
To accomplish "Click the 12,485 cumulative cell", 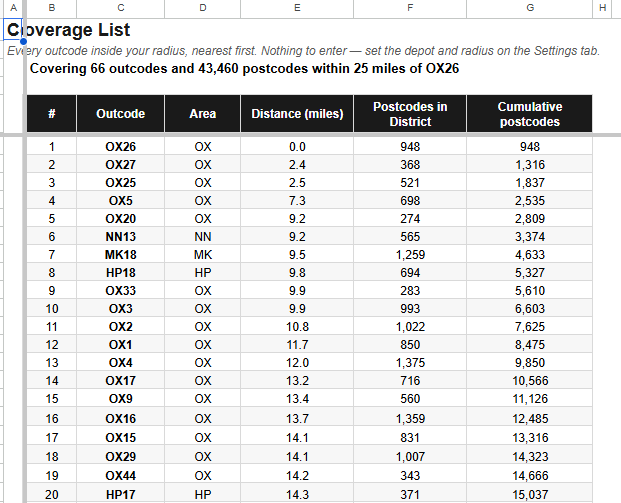I will [x=530, y=419].
